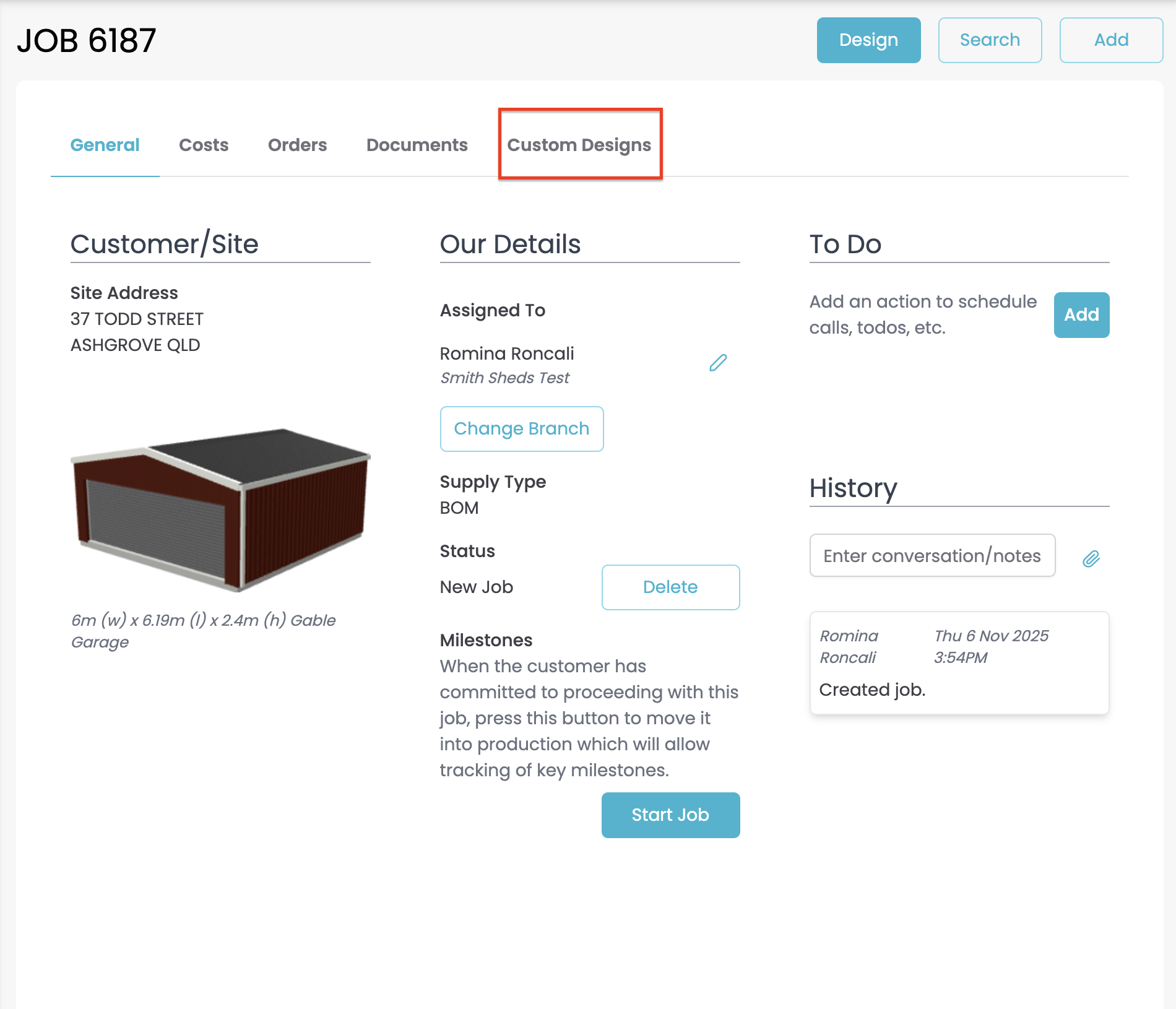Select the Documents tab
Screen dimensions: 1176x1009
click(x=417, y=145)
